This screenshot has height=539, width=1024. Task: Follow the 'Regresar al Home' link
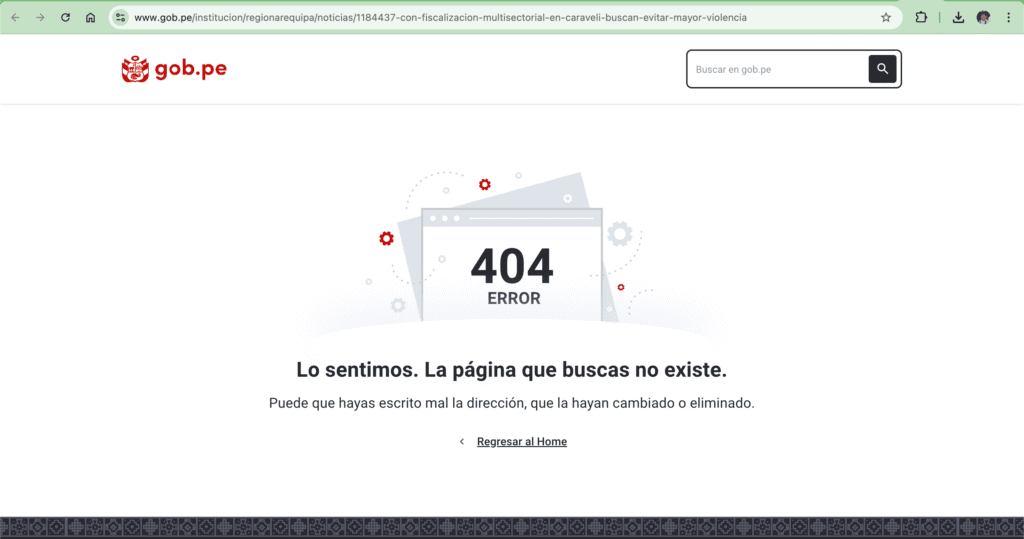pos(521,441)
